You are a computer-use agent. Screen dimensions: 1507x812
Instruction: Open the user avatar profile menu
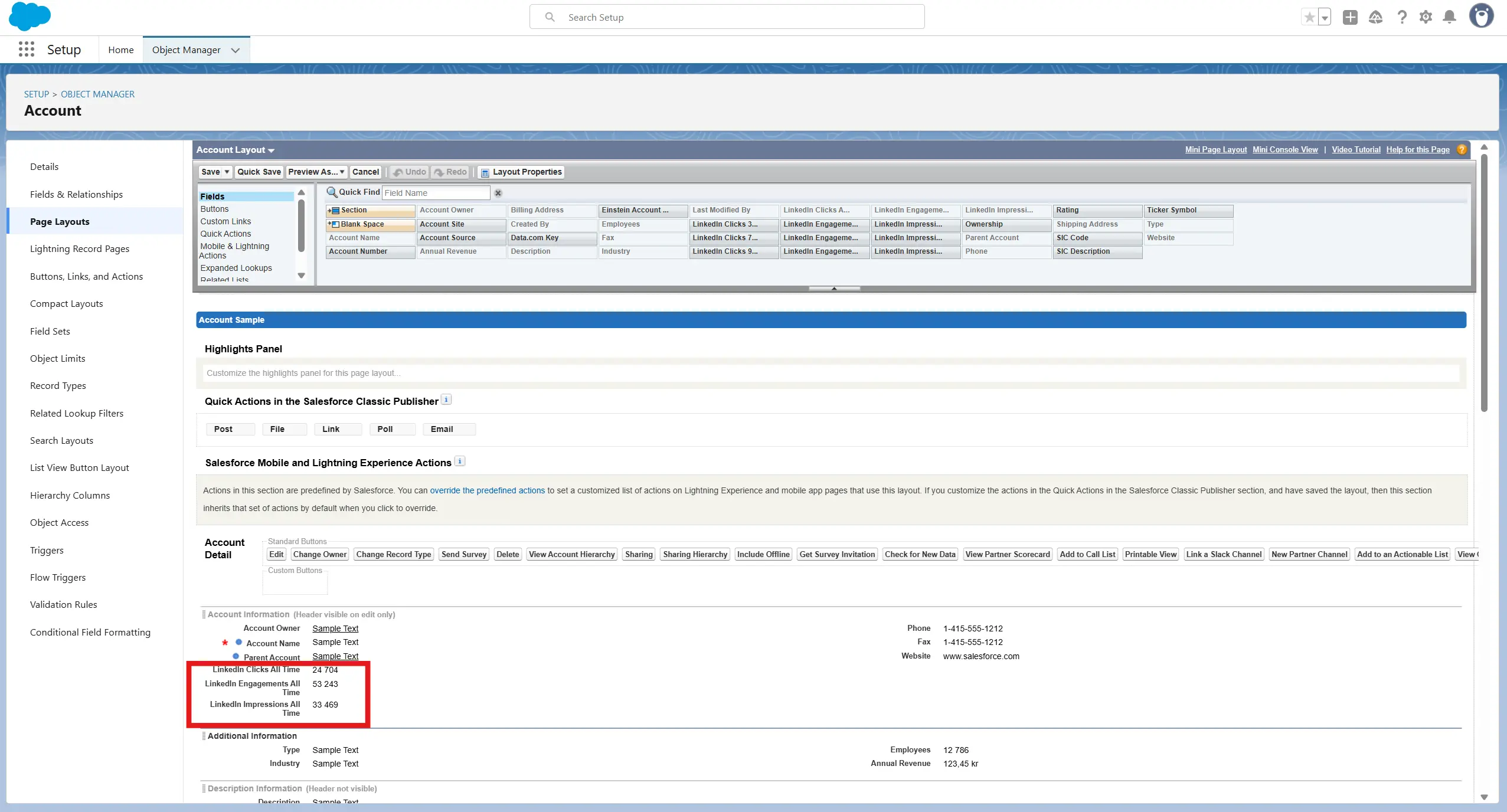point(1481,17)
